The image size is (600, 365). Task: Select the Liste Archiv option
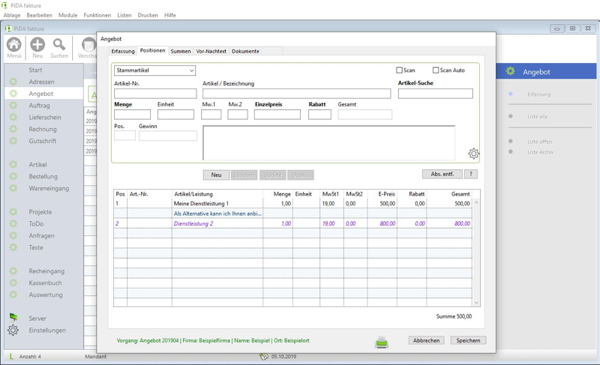[x=510, y=152]
